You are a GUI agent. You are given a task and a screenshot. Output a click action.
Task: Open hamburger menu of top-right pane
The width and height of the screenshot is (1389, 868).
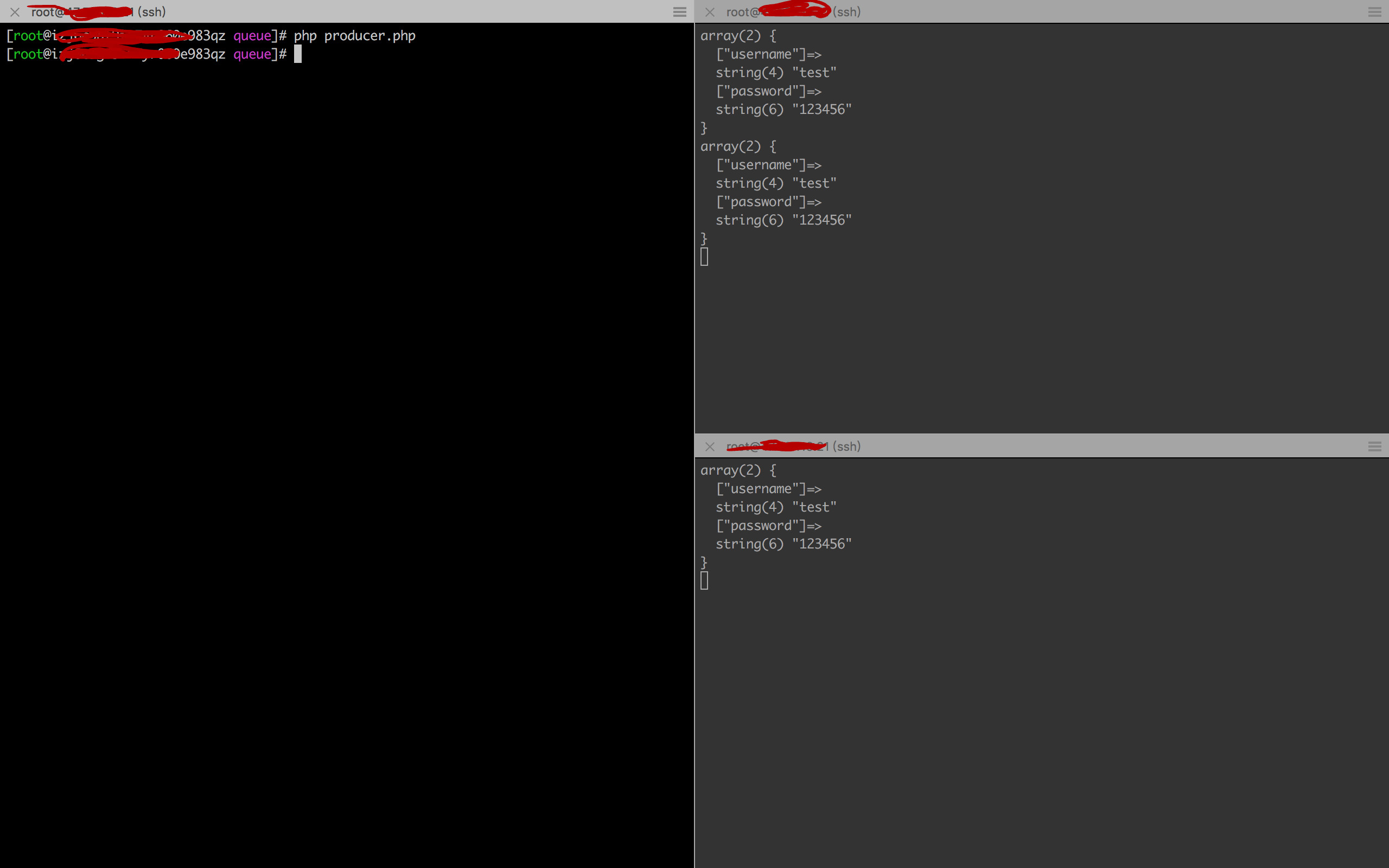pos(1374,12)
